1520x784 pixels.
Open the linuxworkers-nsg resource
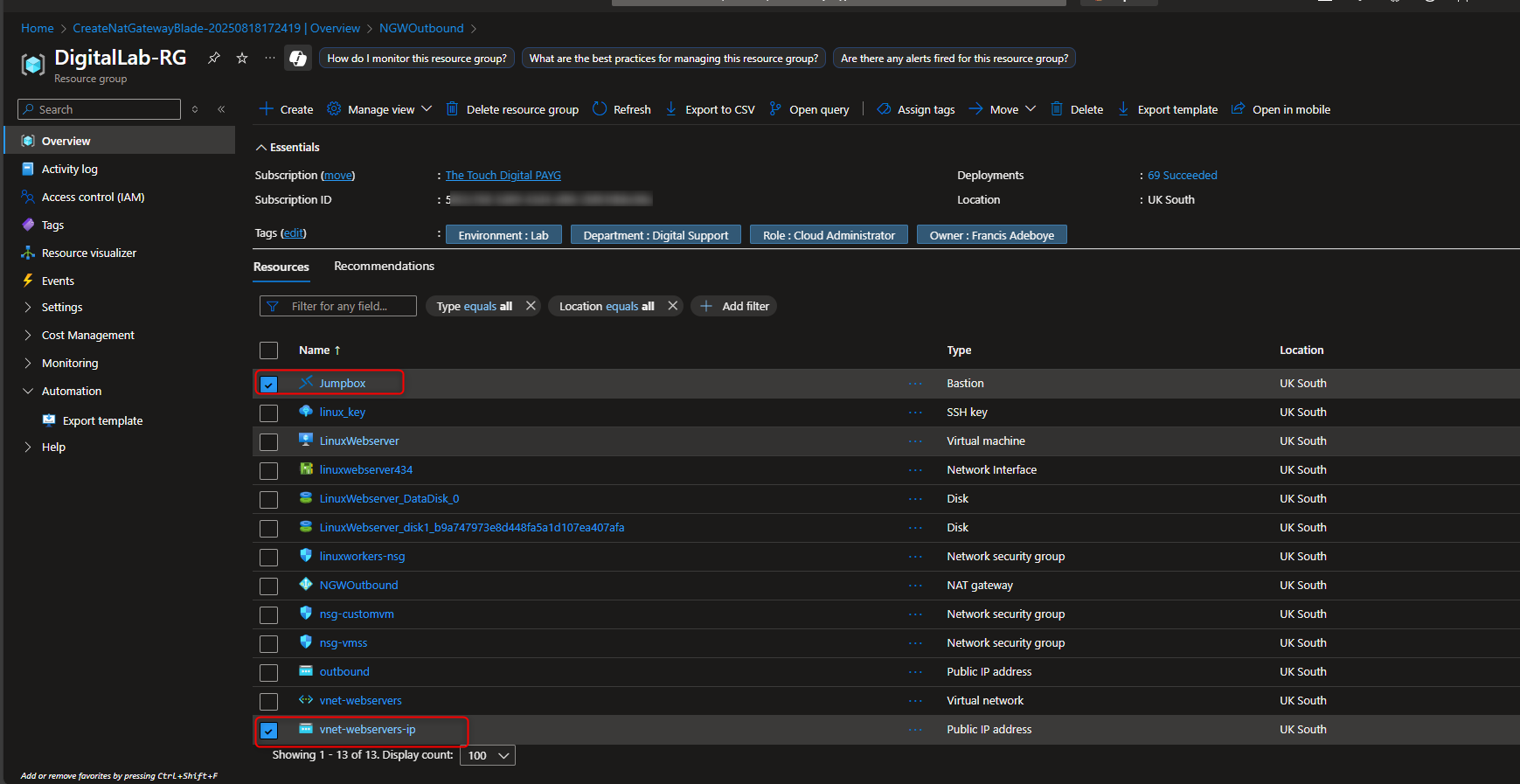[362, 556]
